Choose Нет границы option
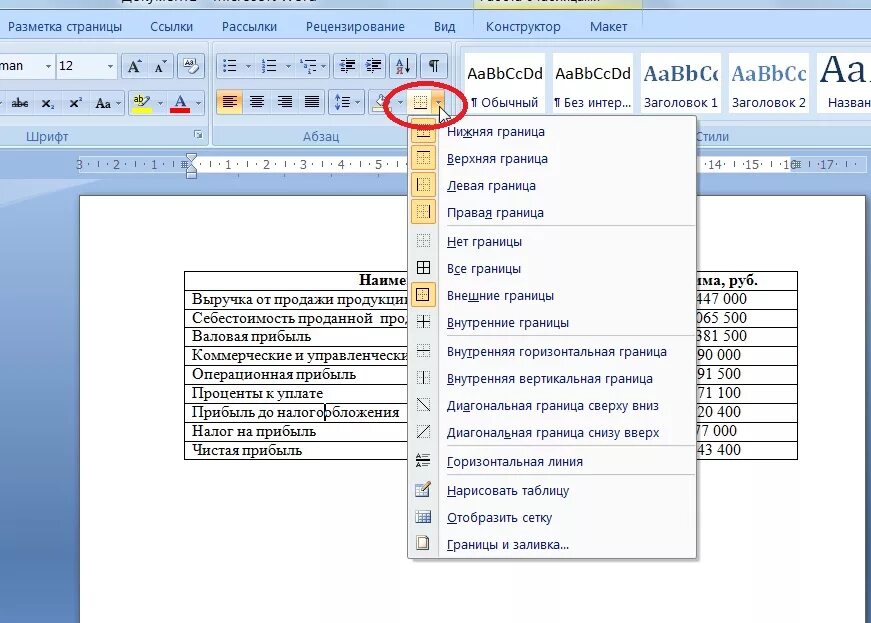871x623 pixels. [x=552, y=242]
